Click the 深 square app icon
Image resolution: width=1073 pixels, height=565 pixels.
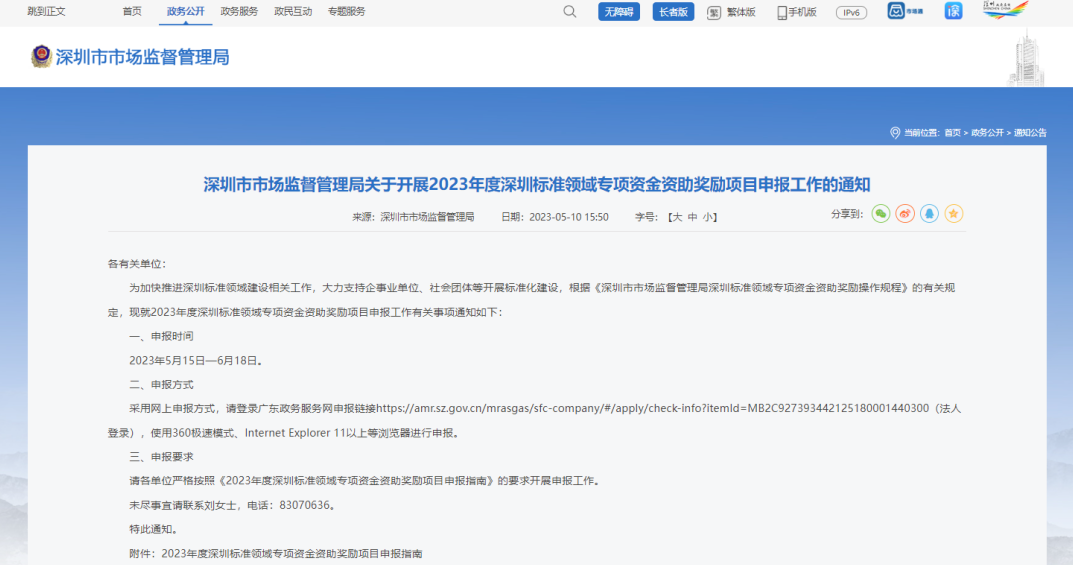953,11
